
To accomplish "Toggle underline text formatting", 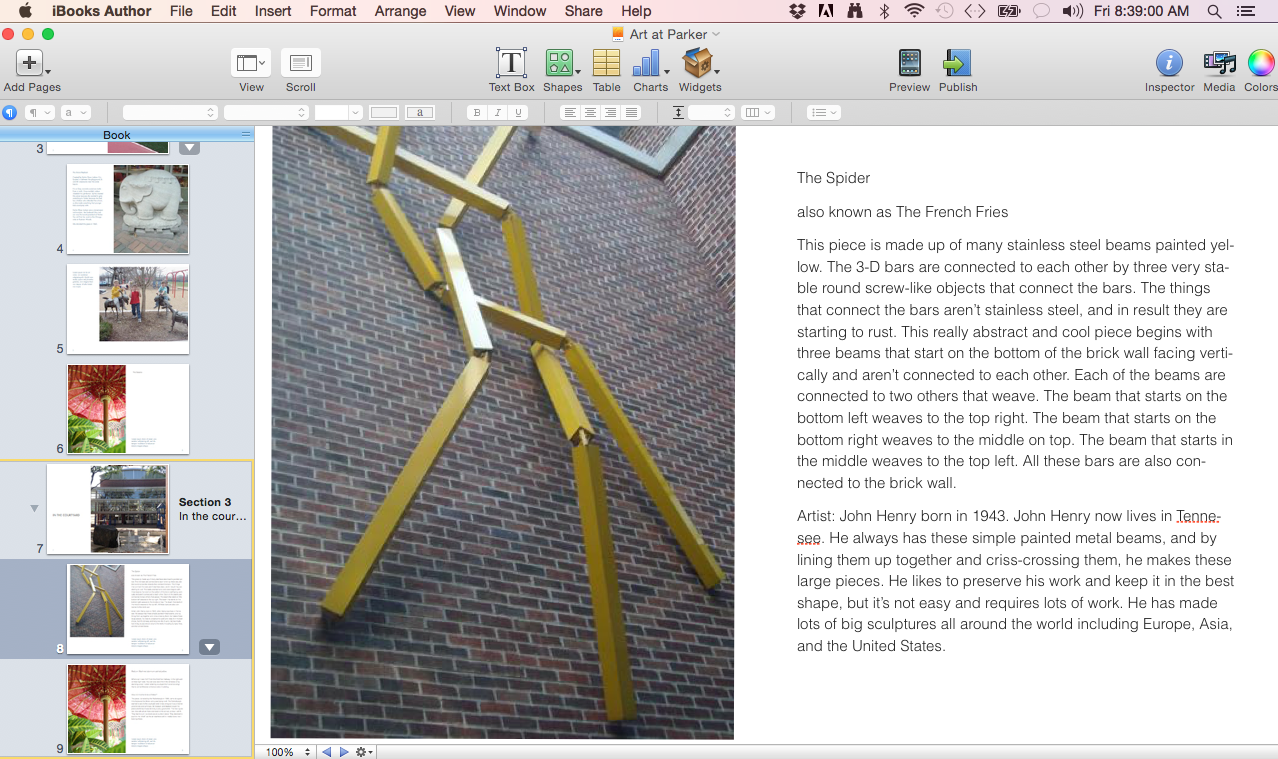I will point(518,113).
